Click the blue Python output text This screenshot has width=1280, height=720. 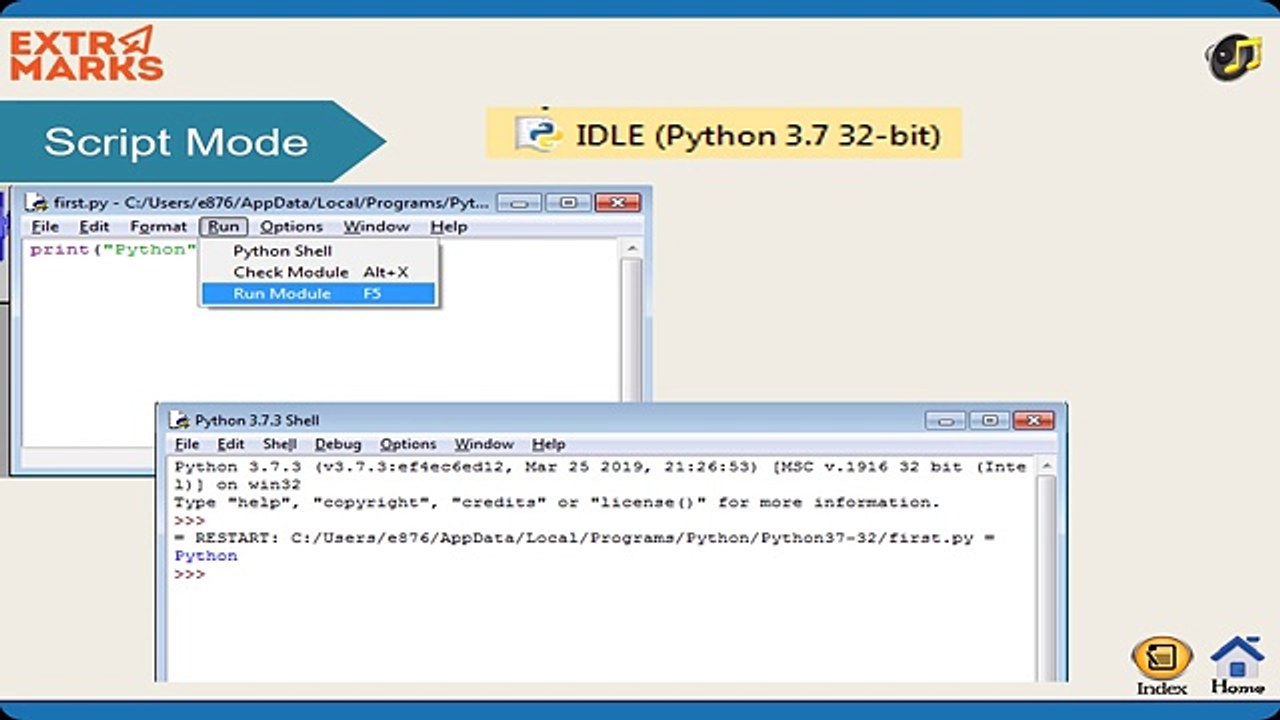pos(206,556)
